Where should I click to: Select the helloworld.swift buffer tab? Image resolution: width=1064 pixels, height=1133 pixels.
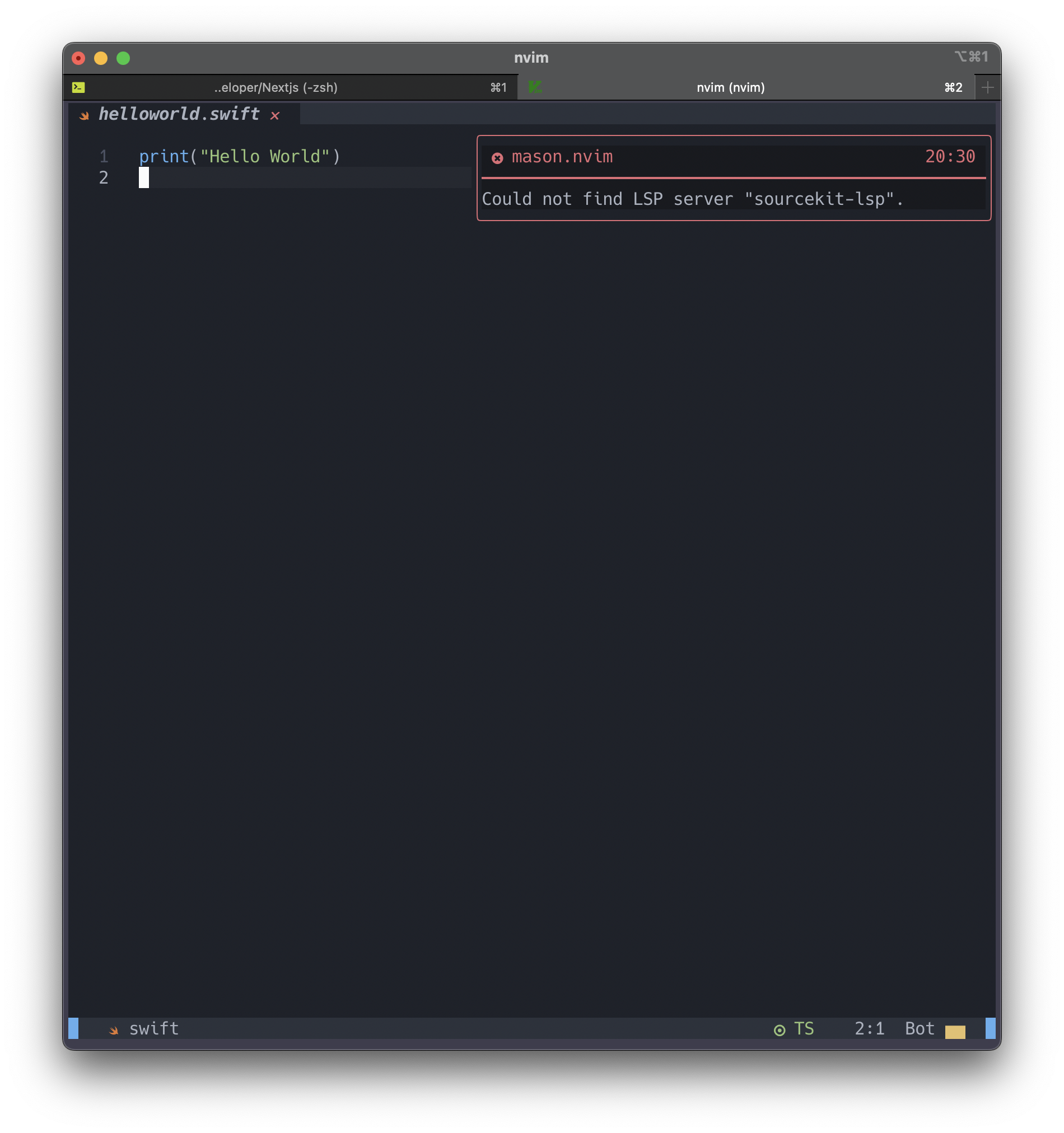pyautogui.click(x=184, y=114)
